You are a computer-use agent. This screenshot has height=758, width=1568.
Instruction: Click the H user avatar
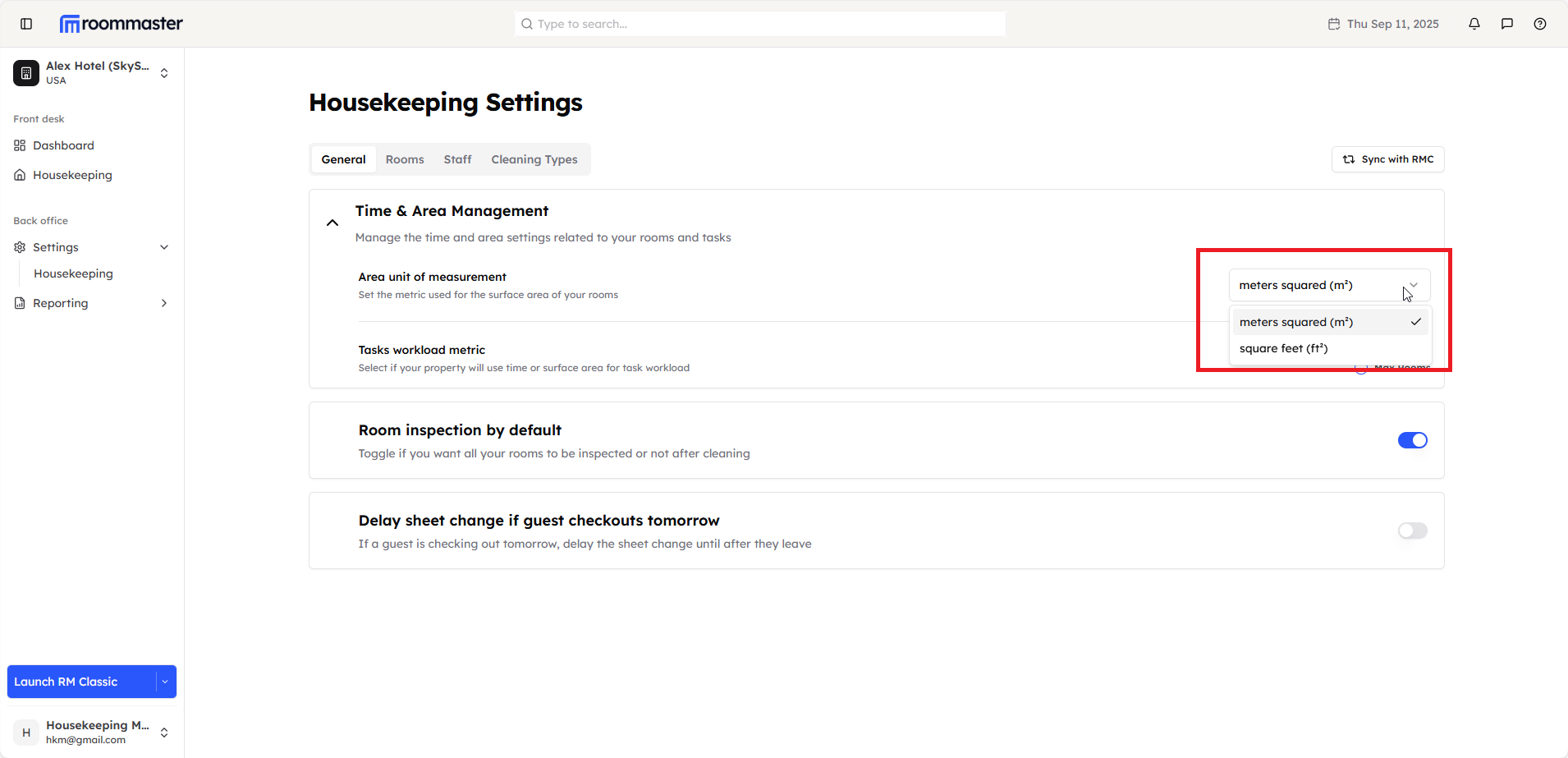point(26,733)
